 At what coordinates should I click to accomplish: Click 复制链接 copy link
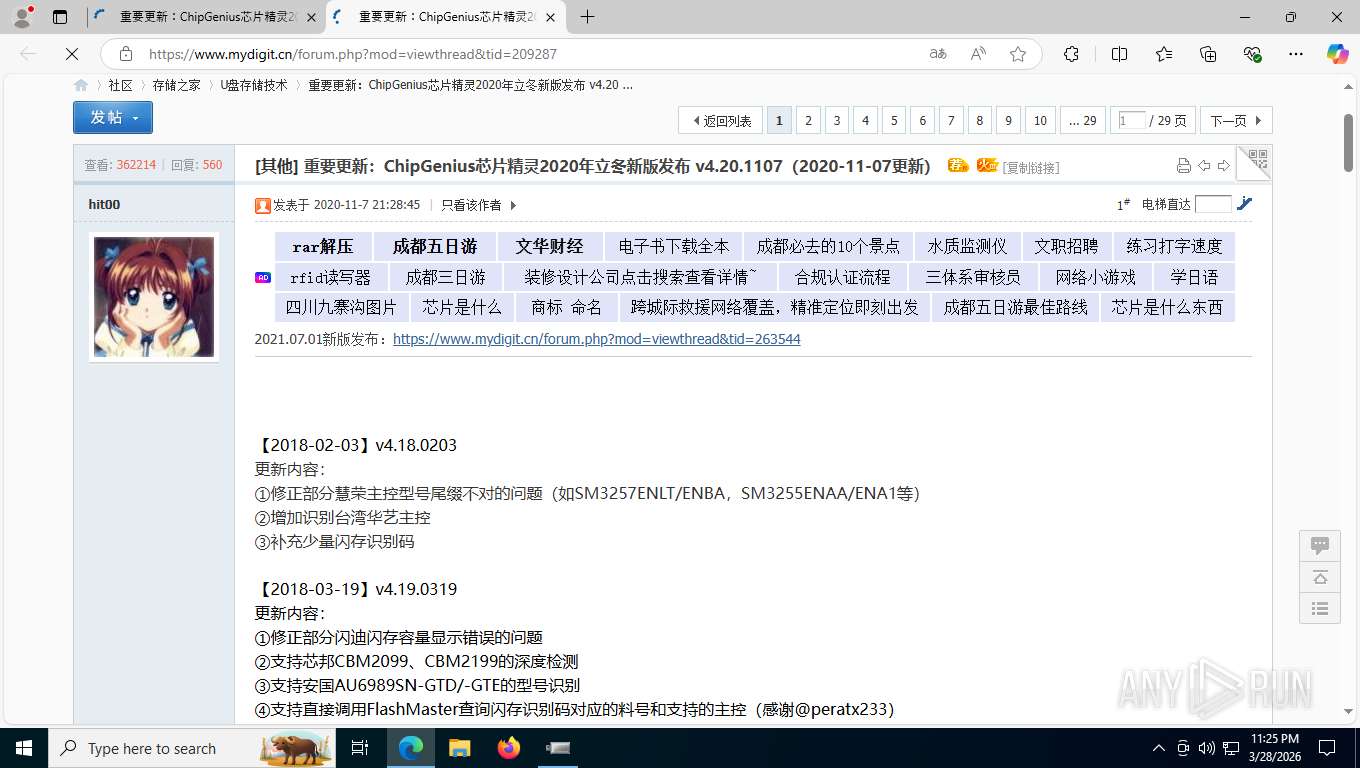pyautogui.click(x=1031, y=167)
